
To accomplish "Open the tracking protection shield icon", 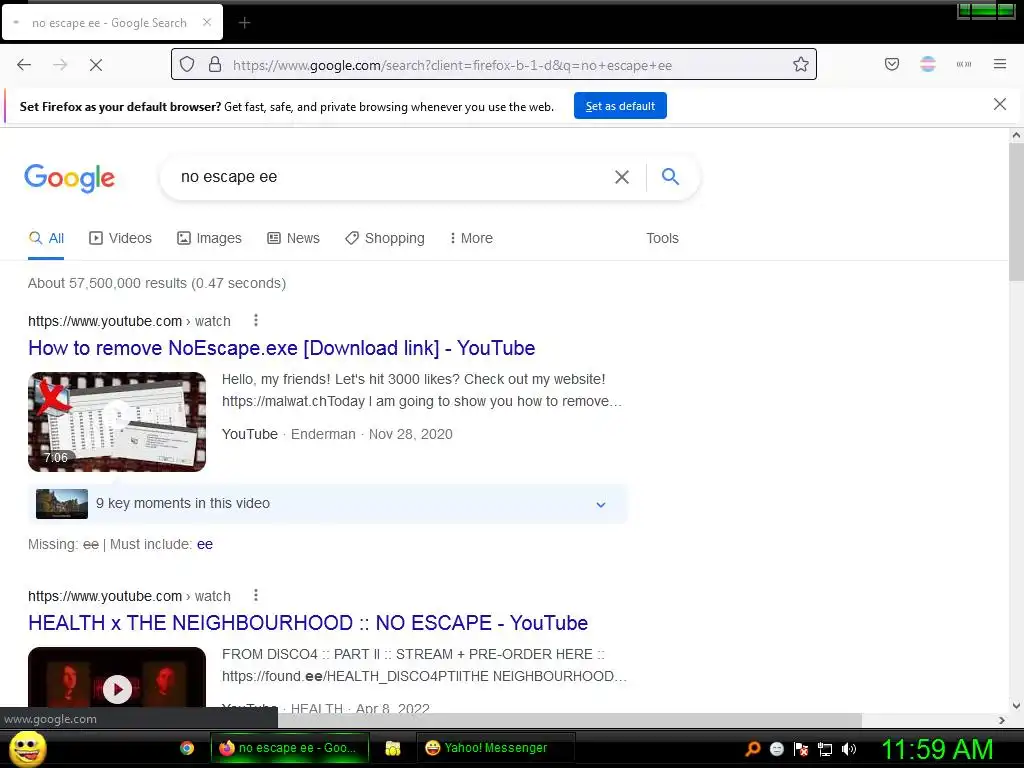I will (187, 65).
